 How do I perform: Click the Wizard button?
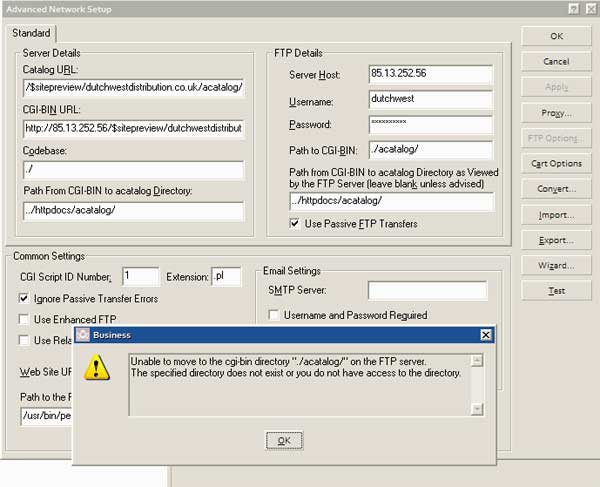(556, 266)
